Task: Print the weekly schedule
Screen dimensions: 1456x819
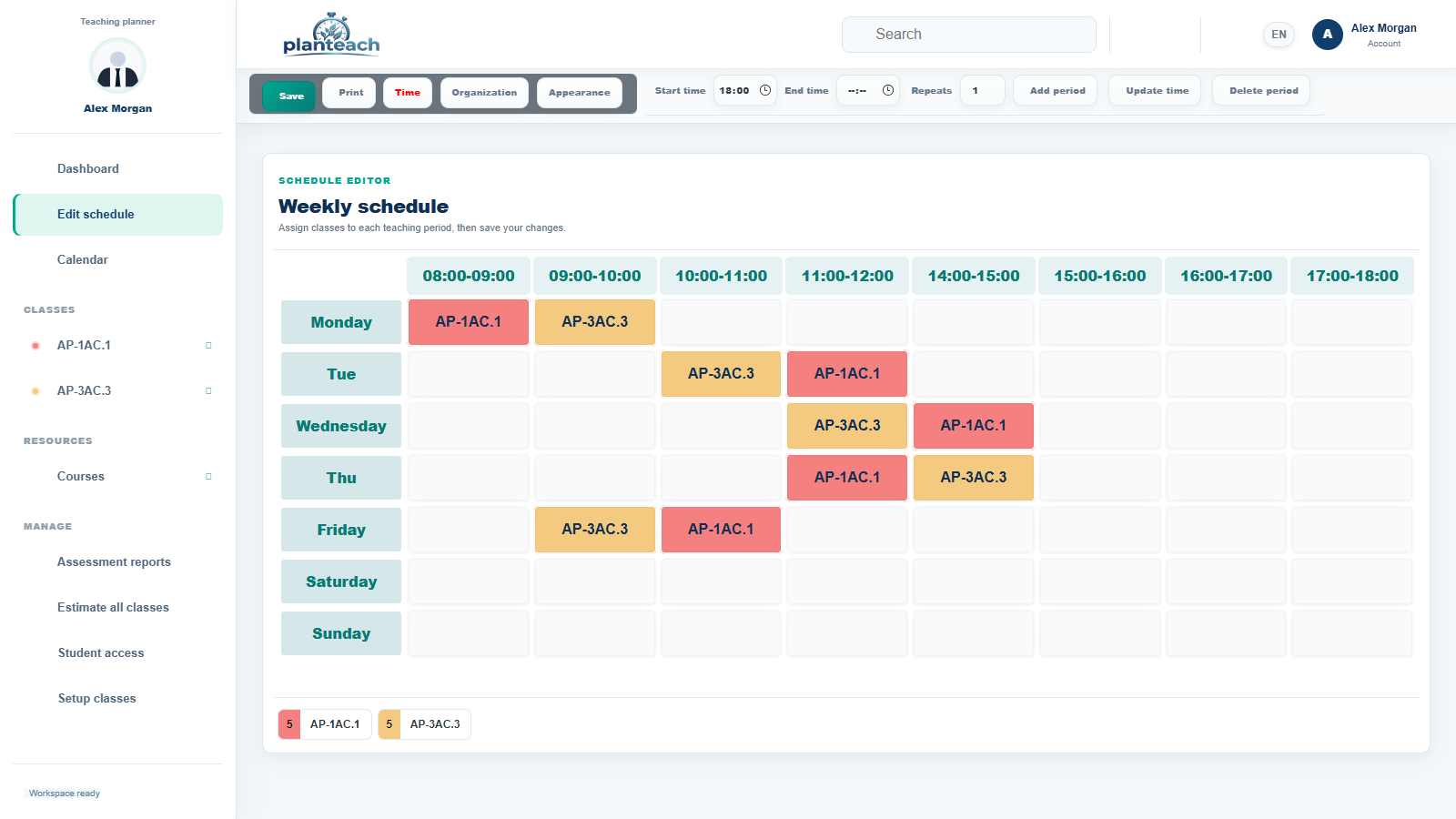Action: tap(349, 93)
